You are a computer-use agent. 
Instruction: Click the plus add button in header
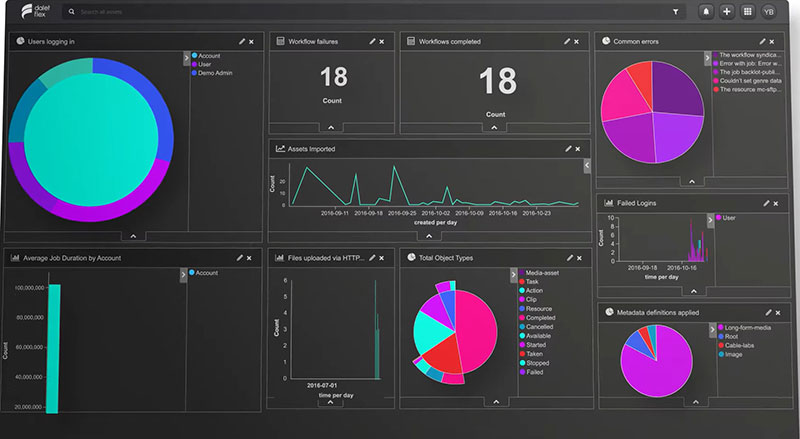[727, 12]
